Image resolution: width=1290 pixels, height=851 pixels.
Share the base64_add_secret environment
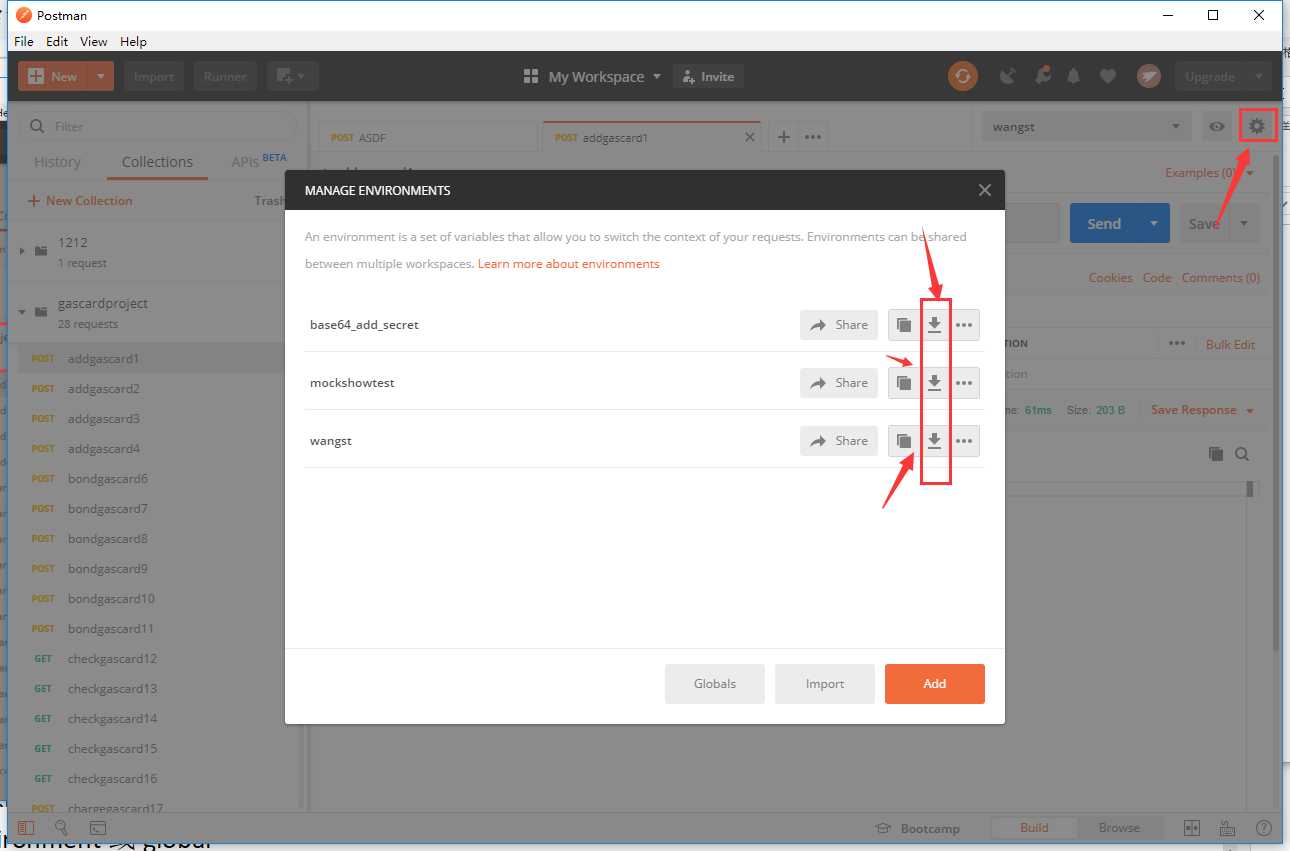point(839,325)
